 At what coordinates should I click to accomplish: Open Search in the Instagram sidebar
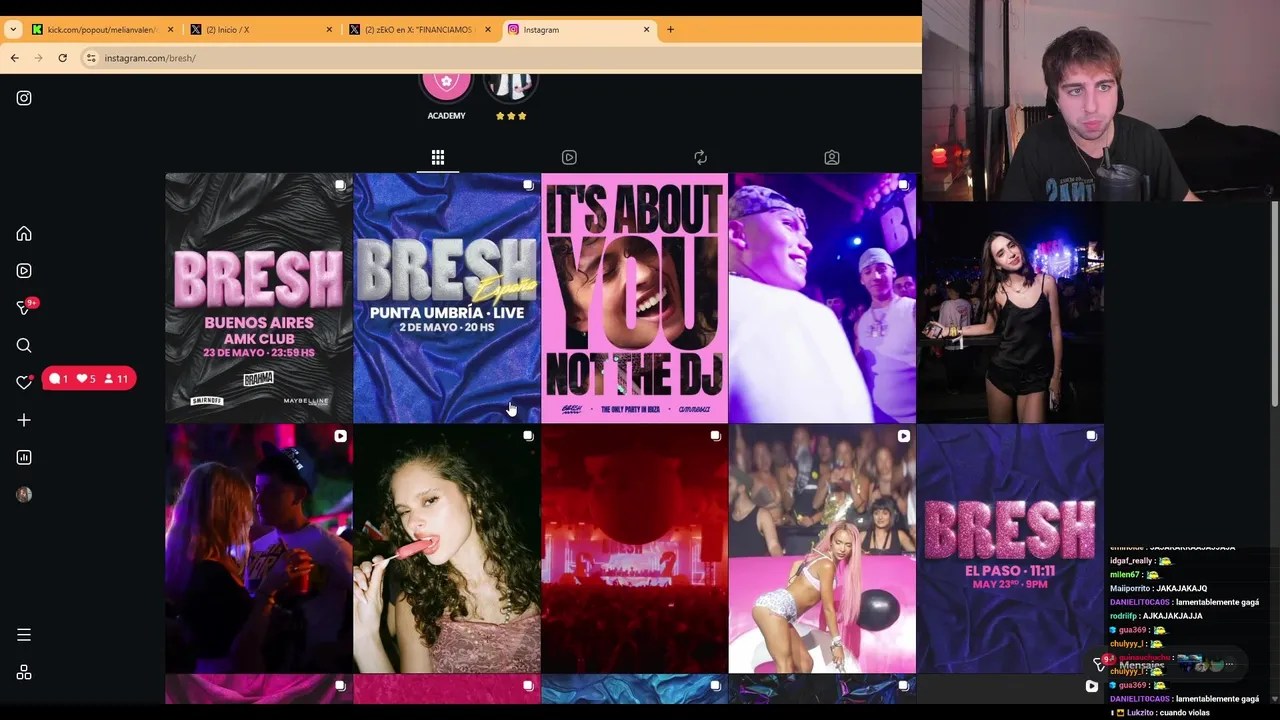click(x=24, y=345)
